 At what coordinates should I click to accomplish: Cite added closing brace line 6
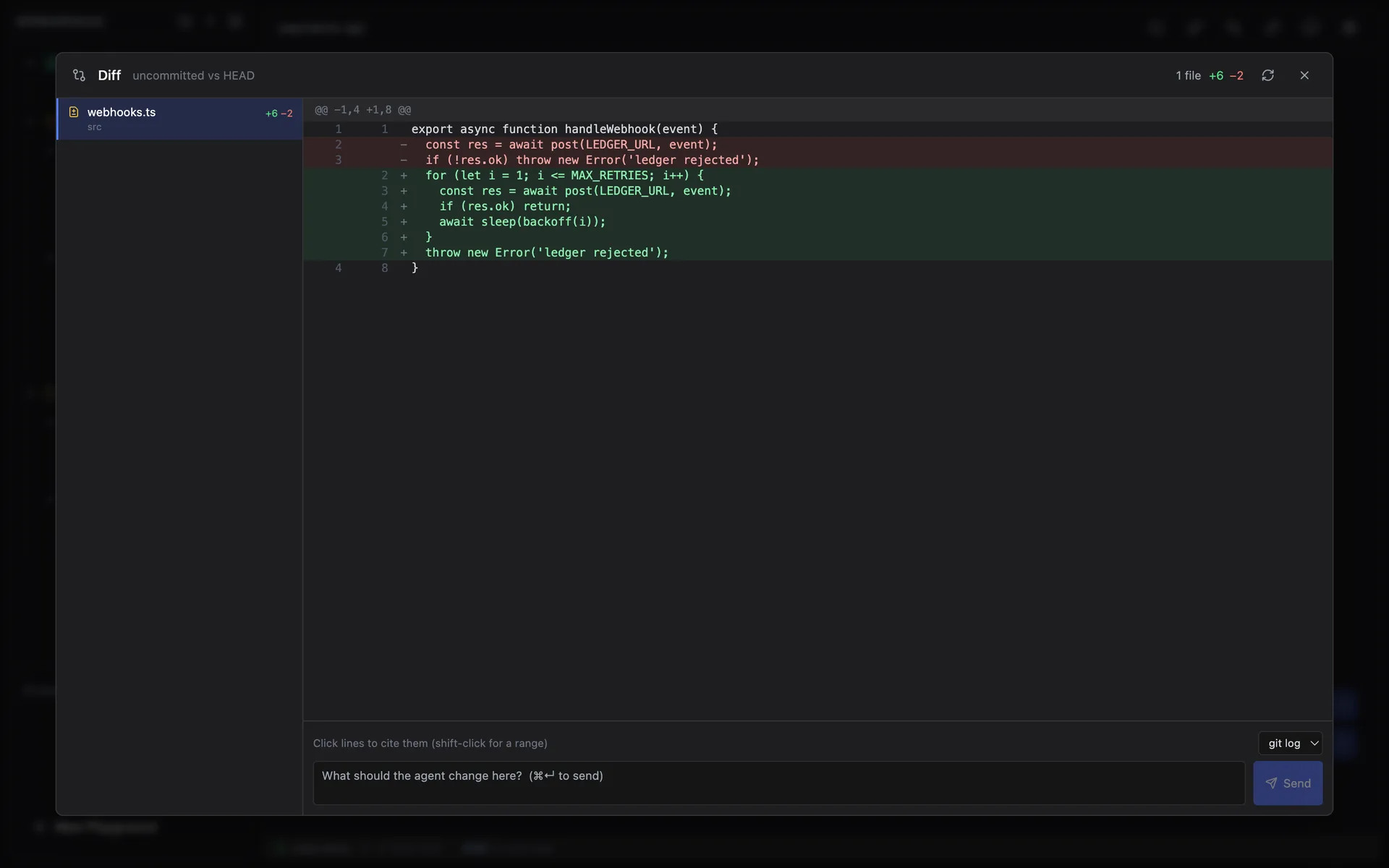(x=817, y=237)
